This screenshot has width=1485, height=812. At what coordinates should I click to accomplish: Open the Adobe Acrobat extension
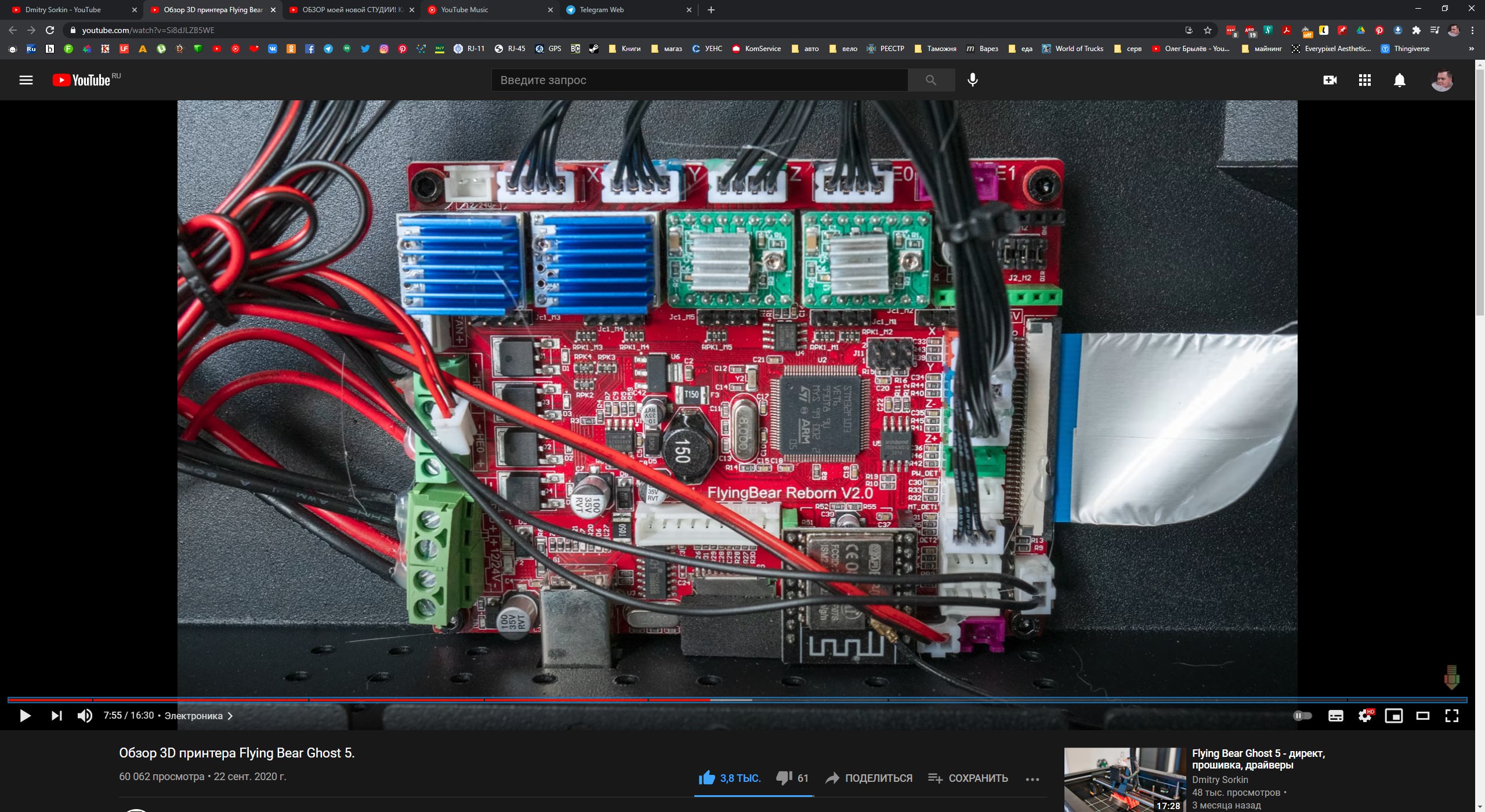click(1287, 30)
